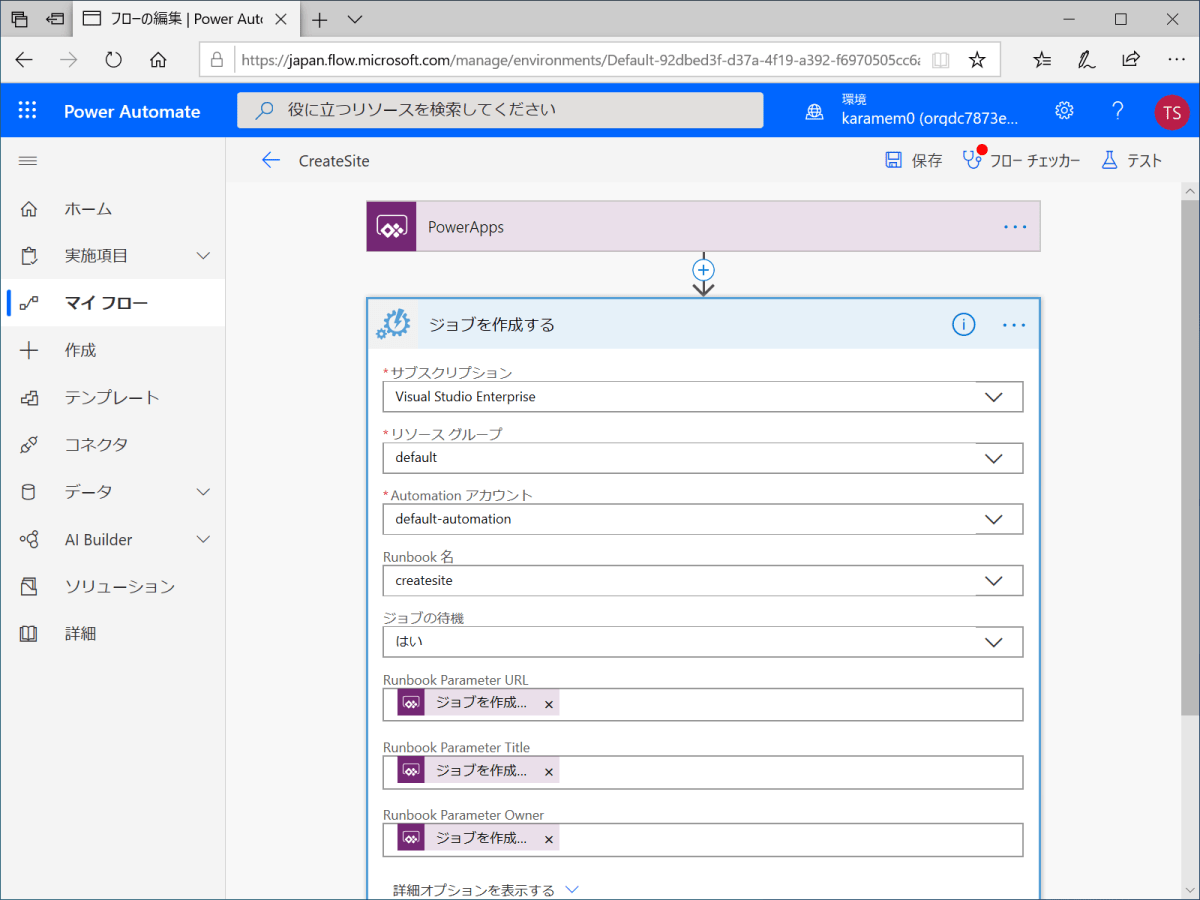This screenshot has width=1200, height=900.
Task: Open the TS account avatar
Action: click(x=1171, y=112)
